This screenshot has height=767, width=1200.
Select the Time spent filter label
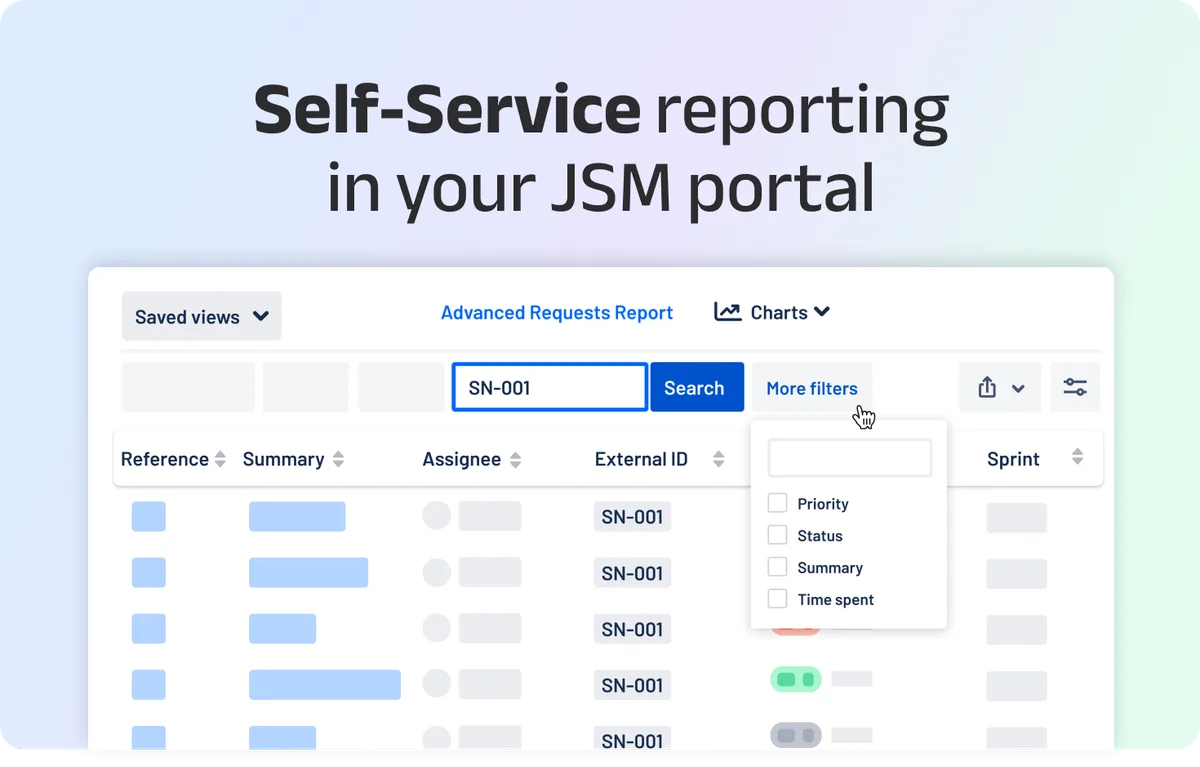(836, 600)
